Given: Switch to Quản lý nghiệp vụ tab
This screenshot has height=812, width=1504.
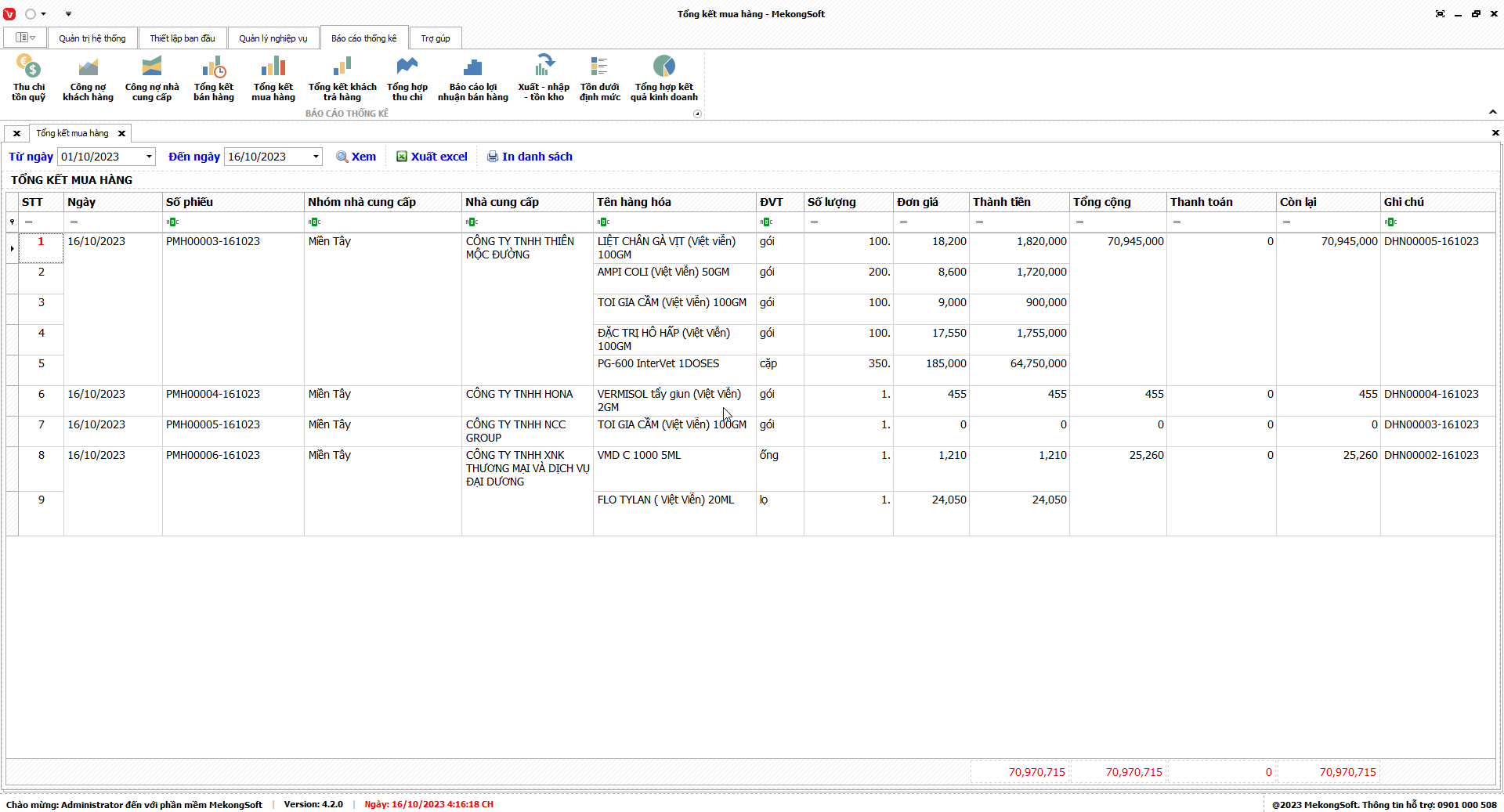Looking at the screenshot, I should (x=273, y=38).
